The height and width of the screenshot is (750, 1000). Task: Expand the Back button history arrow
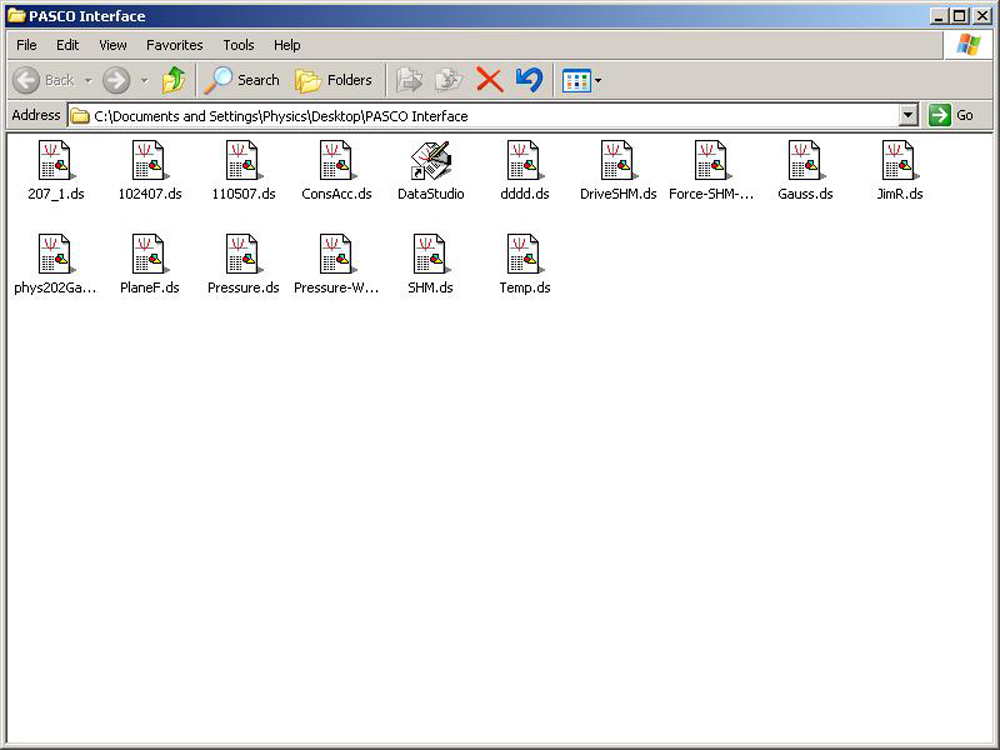[x=88, y=81]
